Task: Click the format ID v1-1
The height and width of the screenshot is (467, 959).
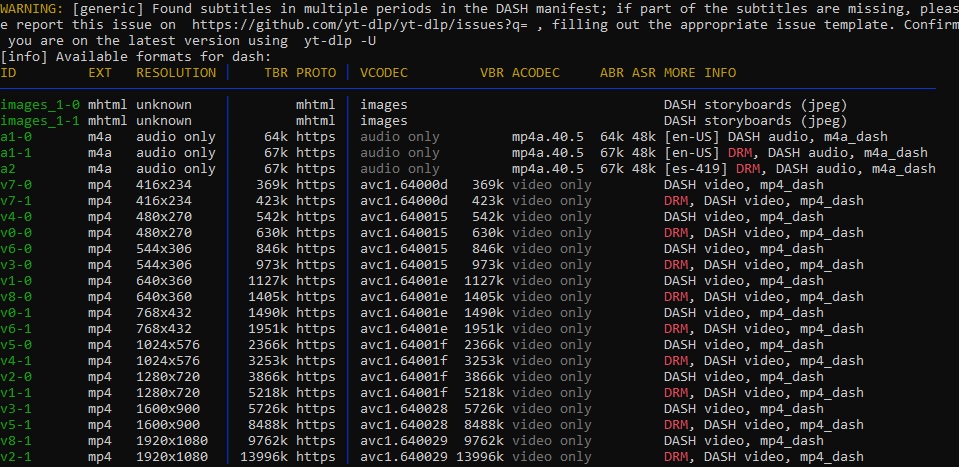Action: (16, 392)
